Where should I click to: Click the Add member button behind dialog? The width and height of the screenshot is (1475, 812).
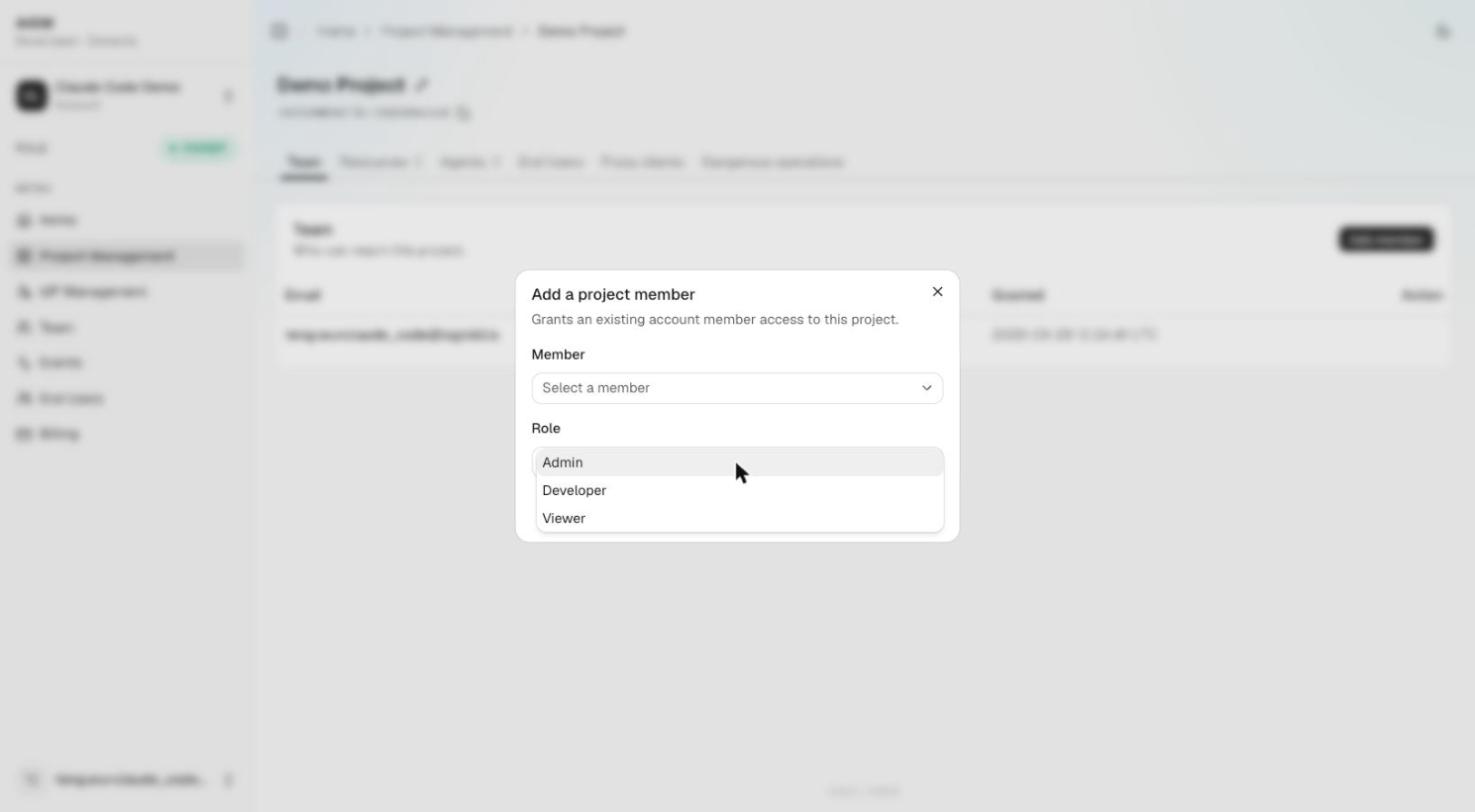1386,239
